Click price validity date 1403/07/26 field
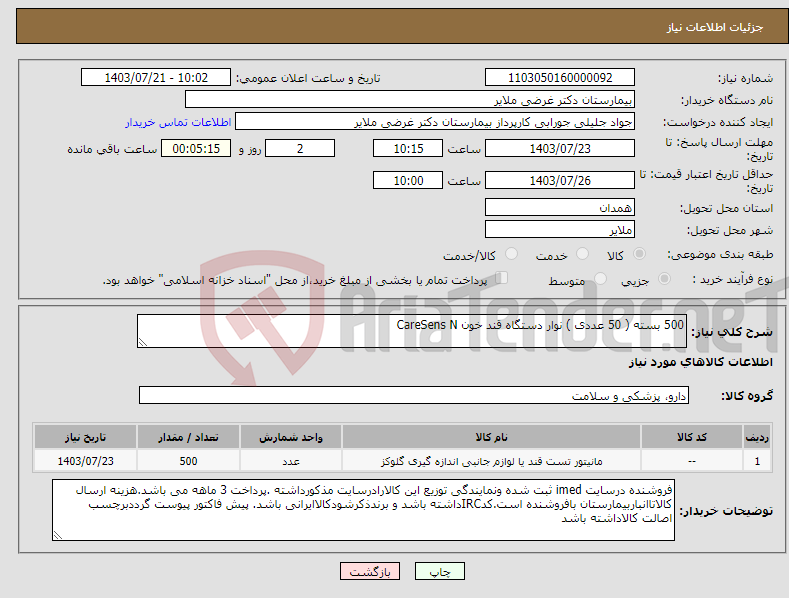This screenshot has height=598, width=789. (560, 180)
